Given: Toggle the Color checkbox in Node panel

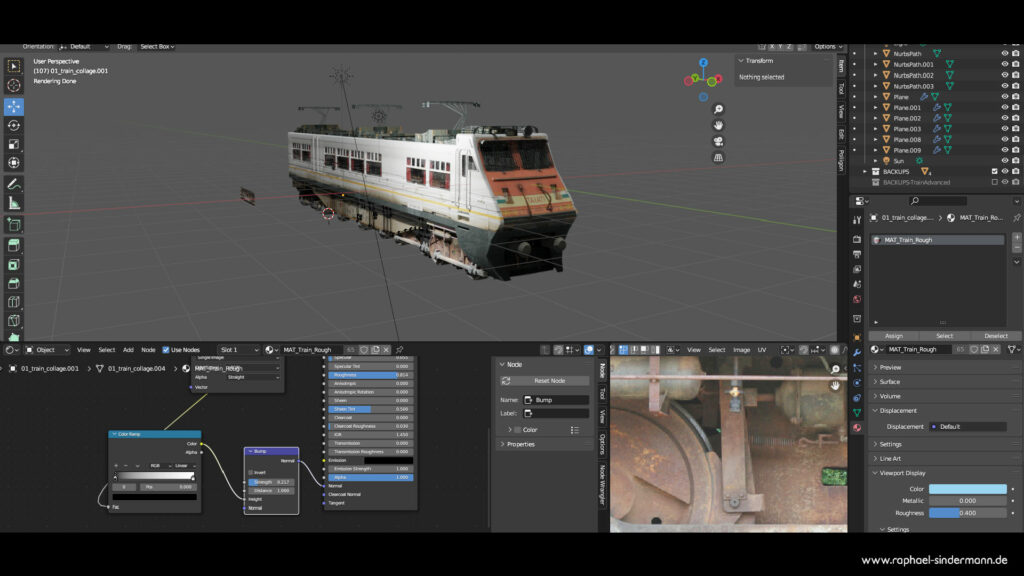Looking at the screenshot, I should [518, 430].
